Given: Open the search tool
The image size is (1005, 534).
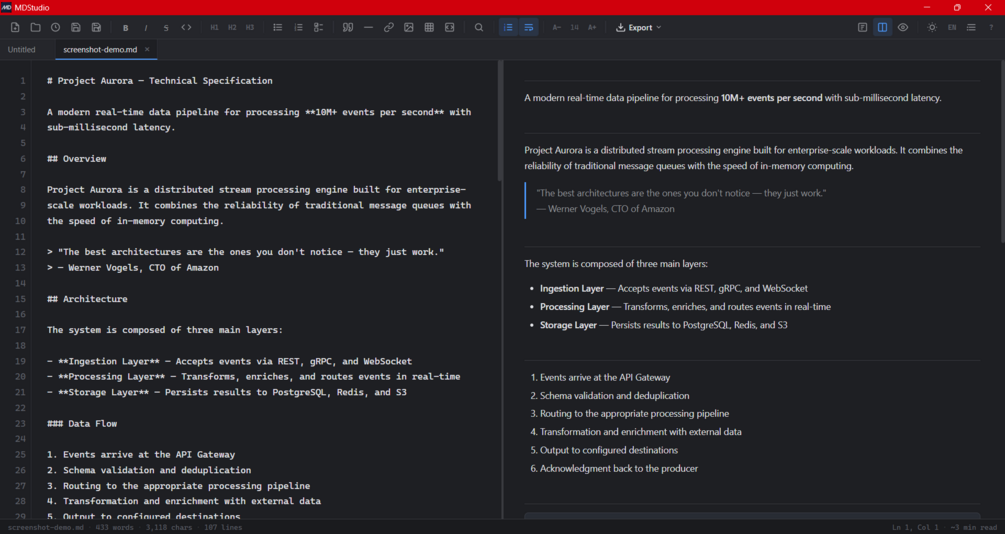Looking at the screenshot, I should pyautogui.click(x=479, y=28).
